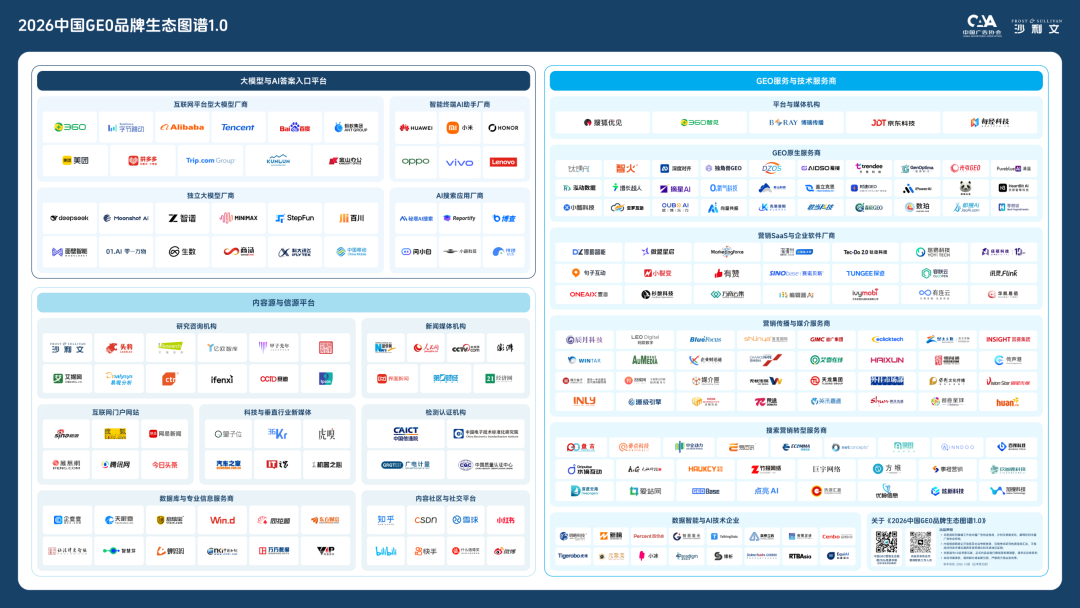This screenshot has width=1080, height=608.
Task: Select the 大模型与AI答案入口平台 header bar
Action: [284, 81]
